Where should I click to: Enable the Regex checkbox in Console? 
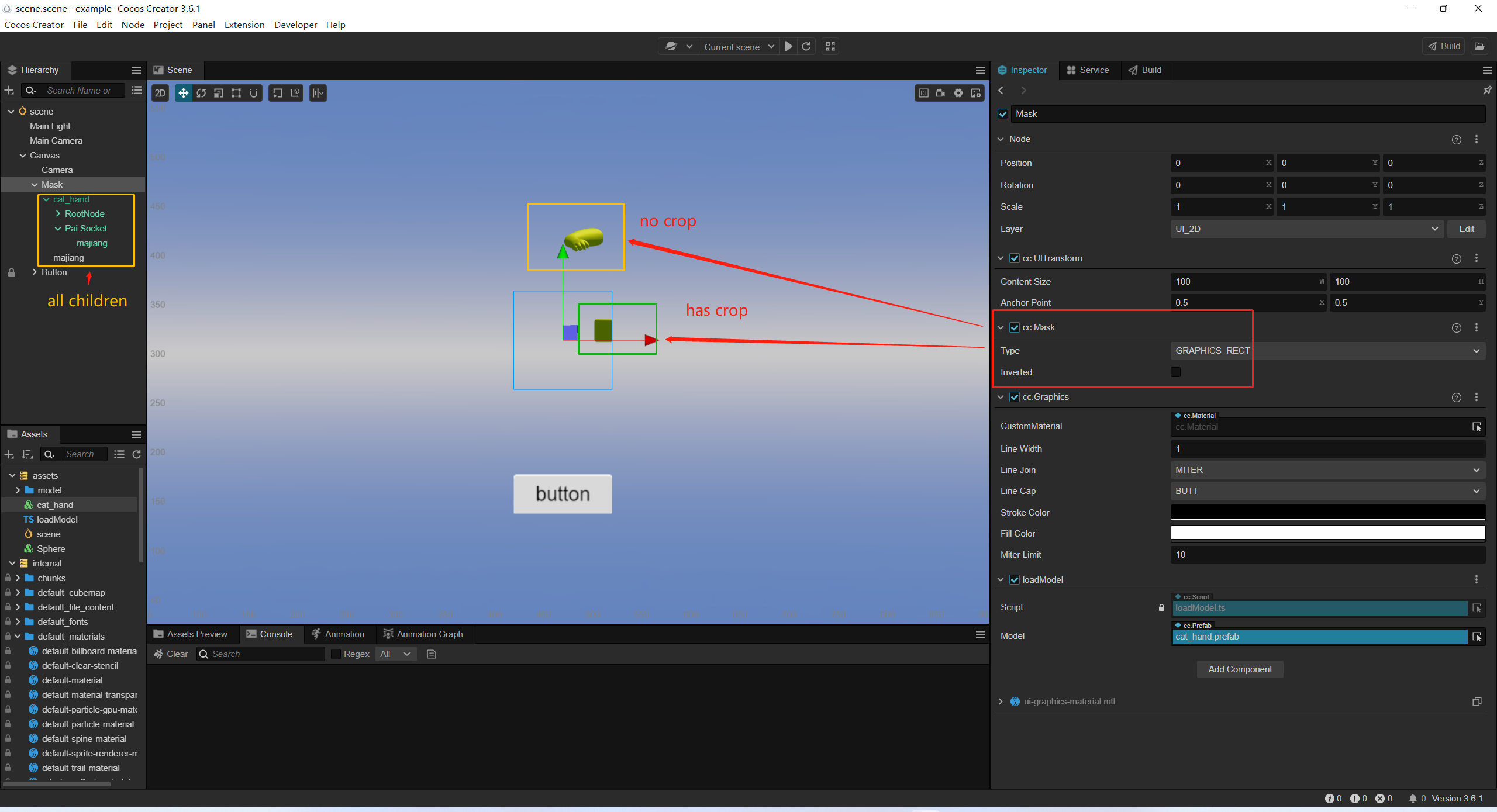point(336,654)
